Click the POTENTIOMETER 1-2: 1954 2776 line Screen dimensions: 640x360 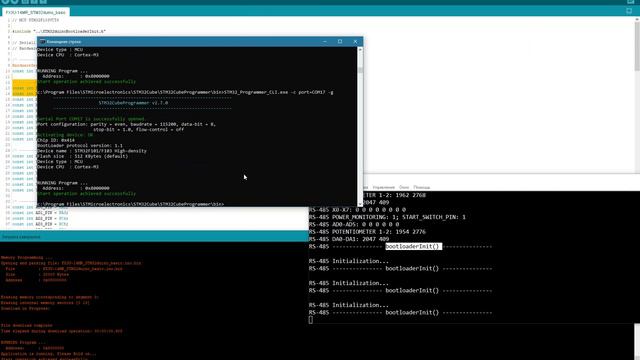pyautogui.click(x=367, y=232)
